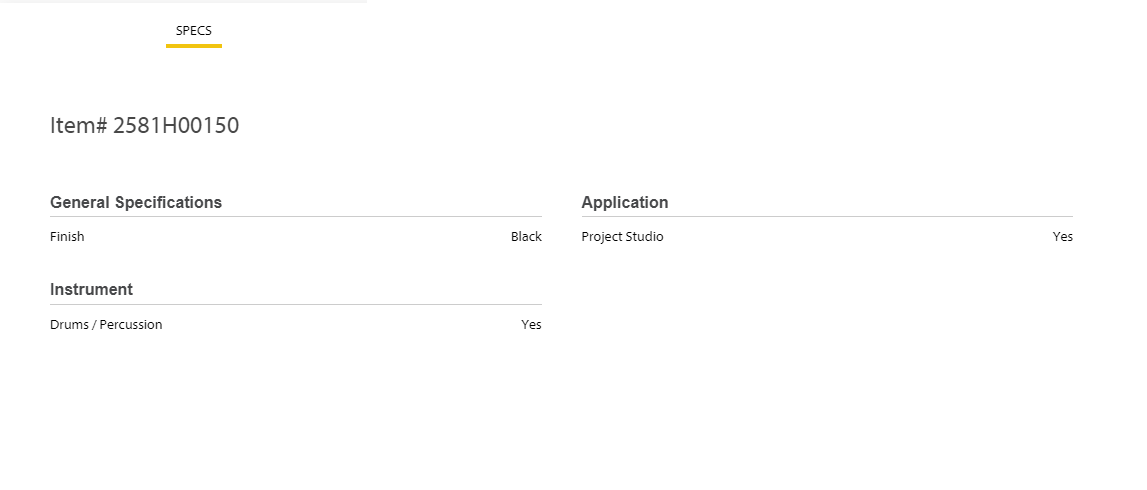Click the word Percussion in Instrument row

pyautogui.click(x=131, y=325)
